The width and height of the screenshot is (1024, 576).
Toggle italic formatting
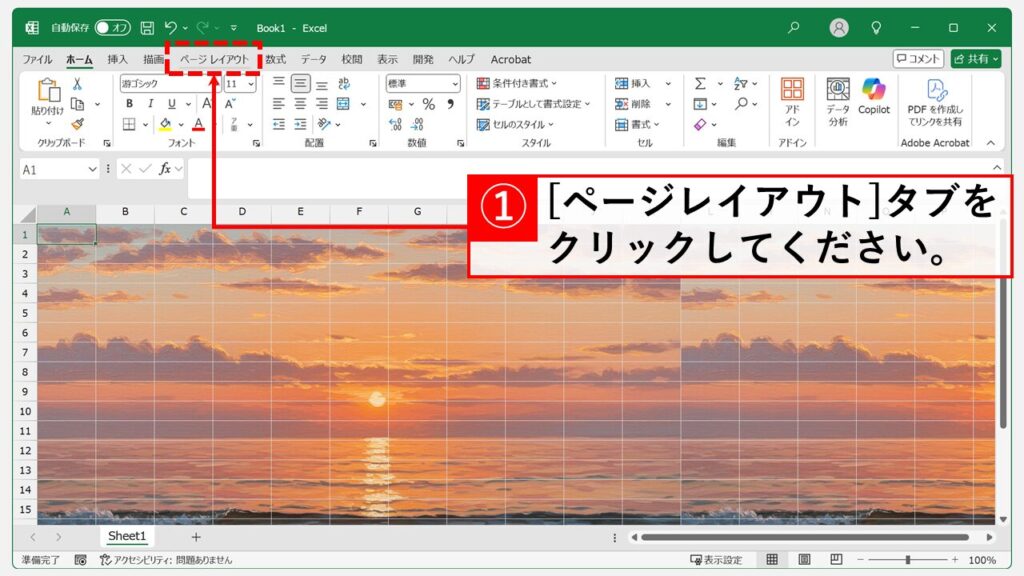(151, 104)
